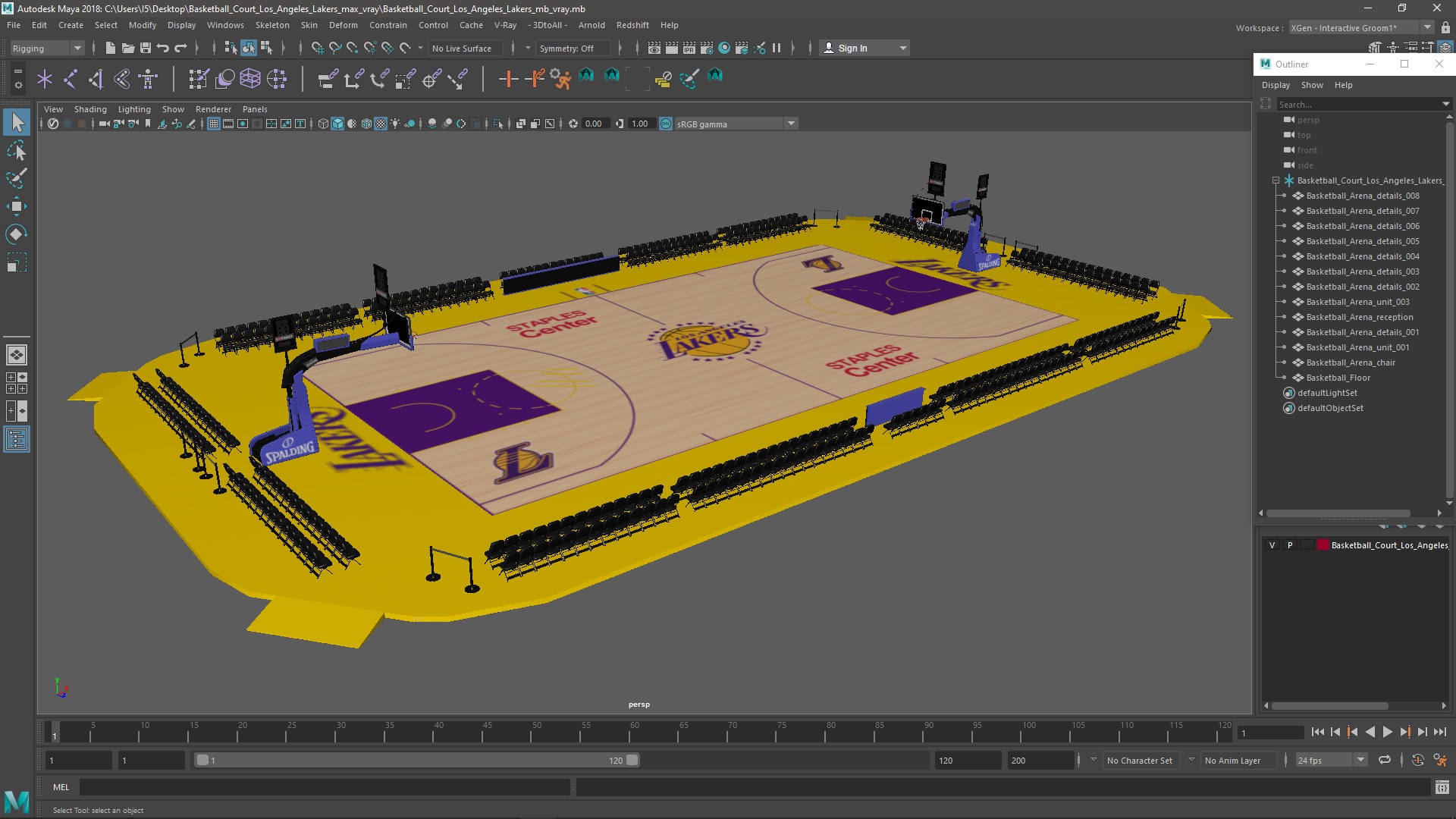Click the red color swatch of Basketball_Court layer
The image size is (1456, 819).
[1323, 545]
